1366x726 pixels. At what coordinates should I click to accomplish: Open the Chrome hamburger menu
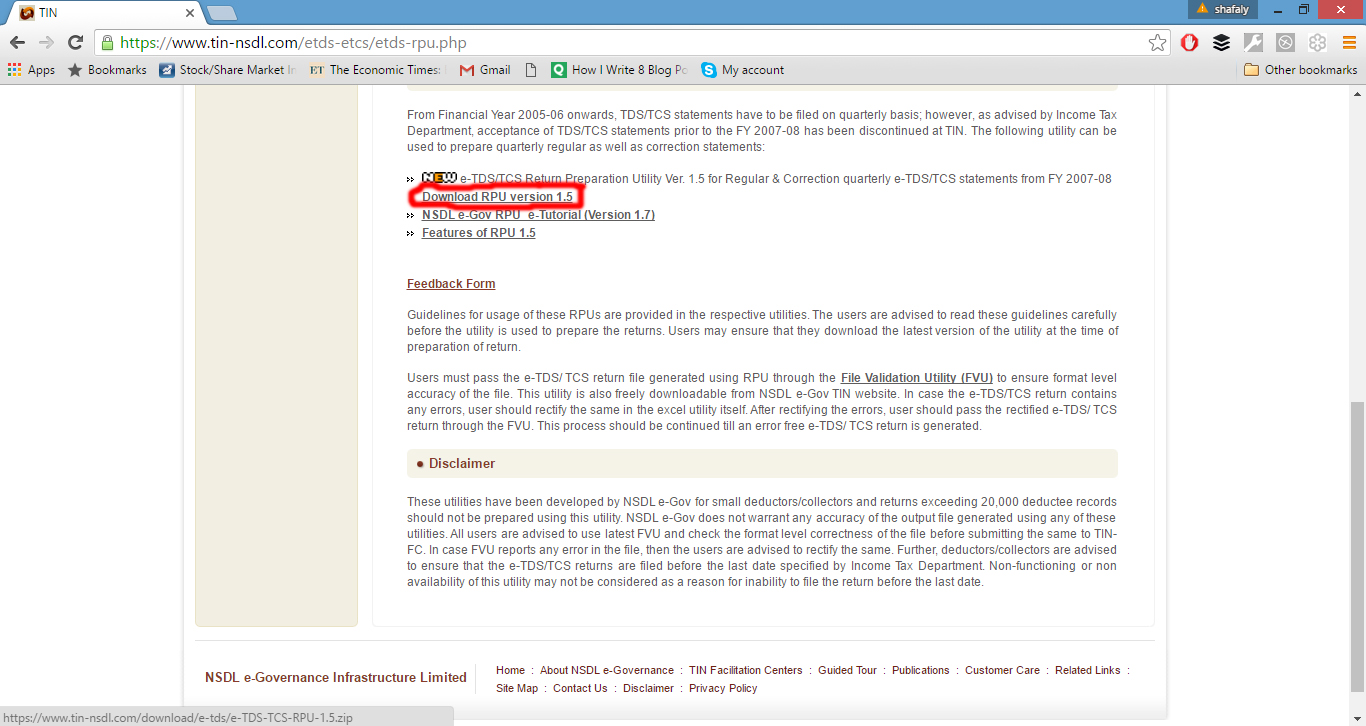pos(1349,43)
